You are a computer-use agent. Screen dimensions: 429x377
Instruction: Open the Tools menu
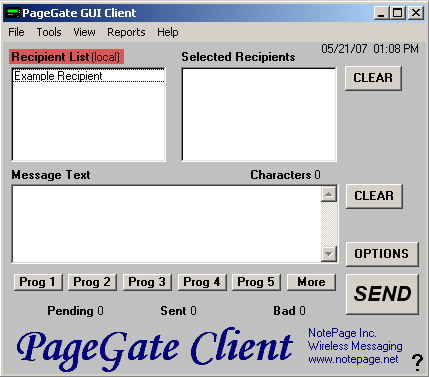pyautogui.click(x=49, y=32)
